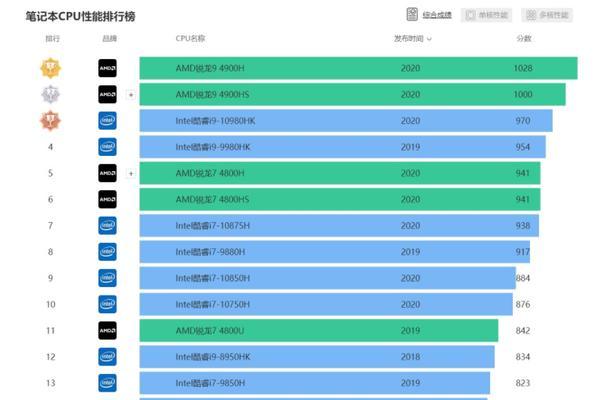Click the score 834
Screen dimensions: 604x400
(523, 356)
